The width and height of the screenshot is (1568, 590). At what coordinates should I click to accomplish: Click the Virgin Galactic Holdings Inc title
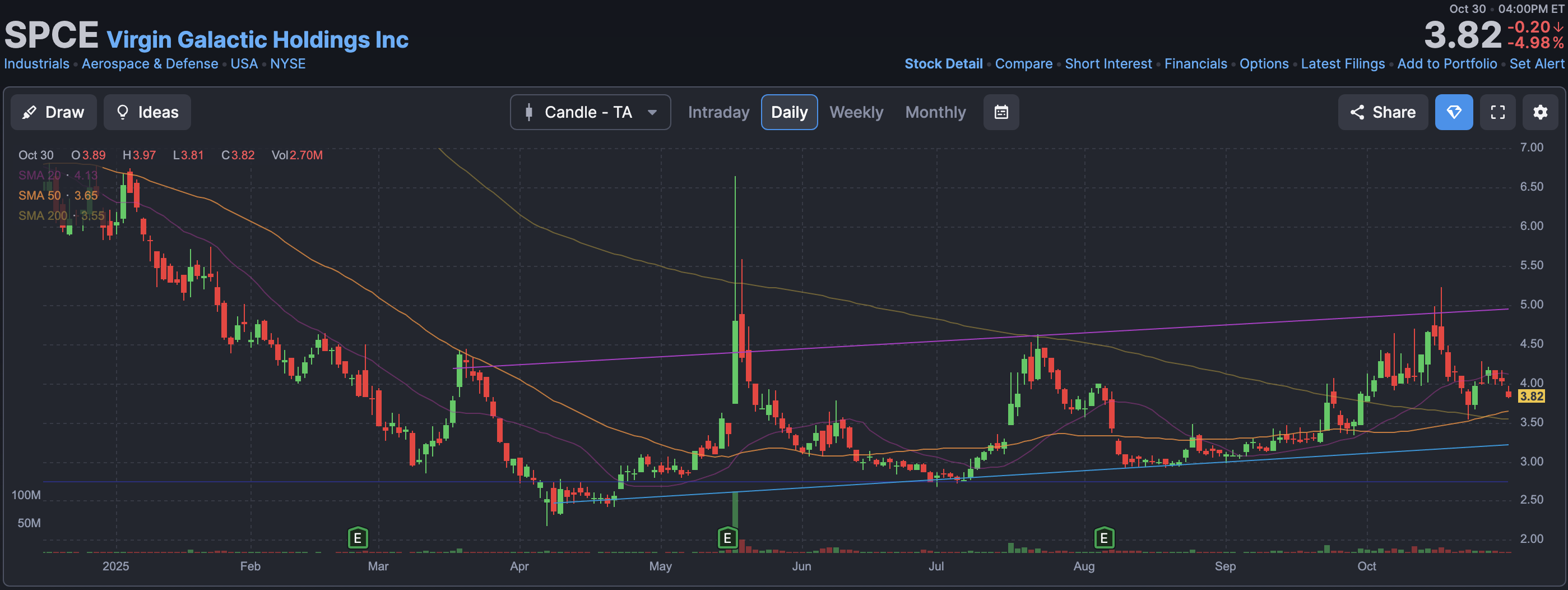(257, 40)
